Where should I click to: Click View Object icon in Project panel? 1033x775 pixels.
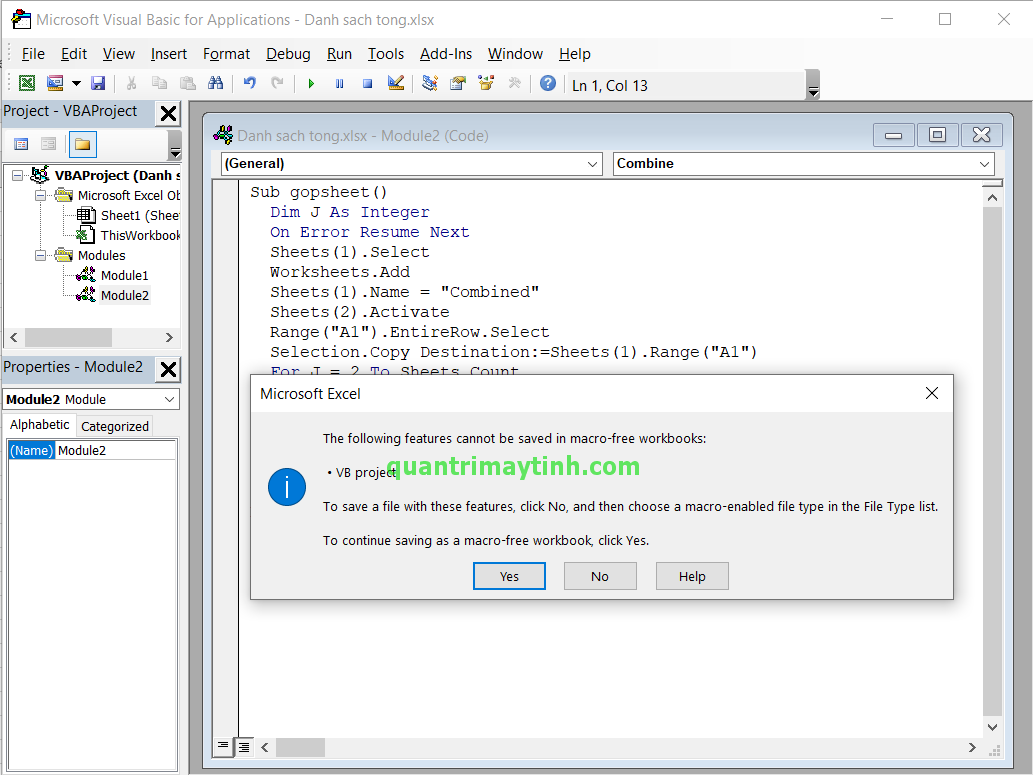[49, 144]
